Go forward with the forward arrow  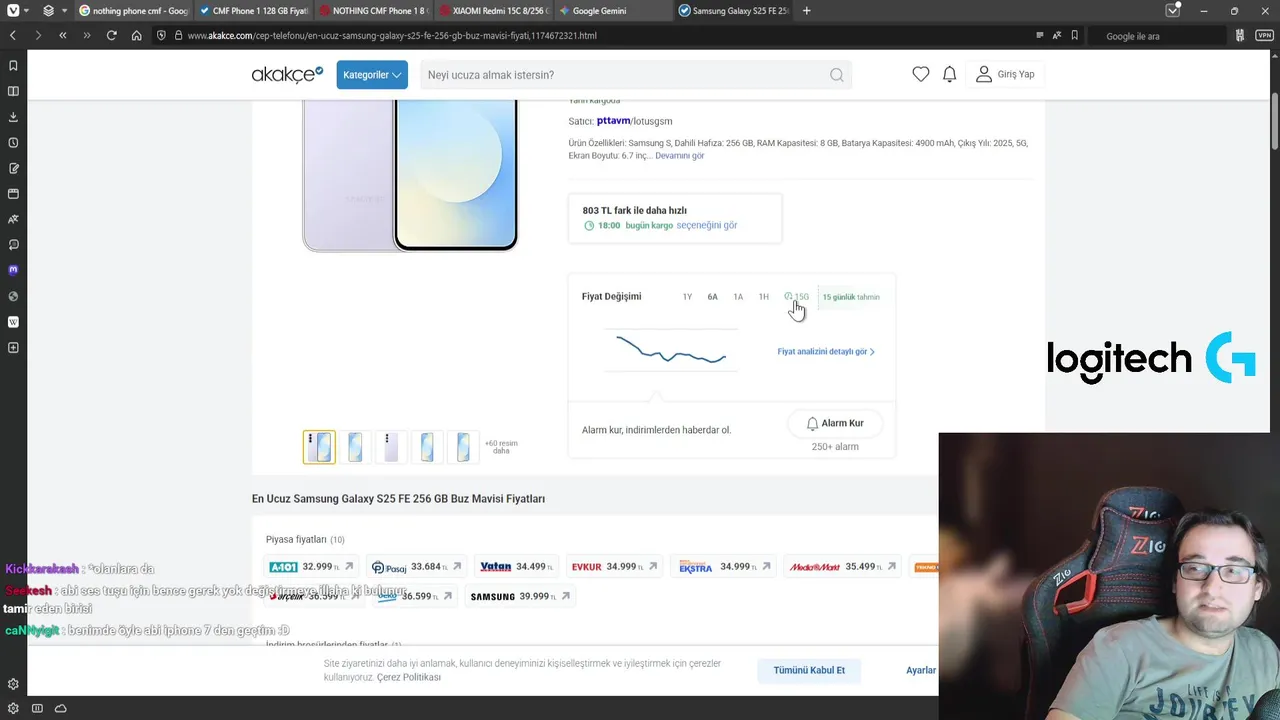coord(37,35)
